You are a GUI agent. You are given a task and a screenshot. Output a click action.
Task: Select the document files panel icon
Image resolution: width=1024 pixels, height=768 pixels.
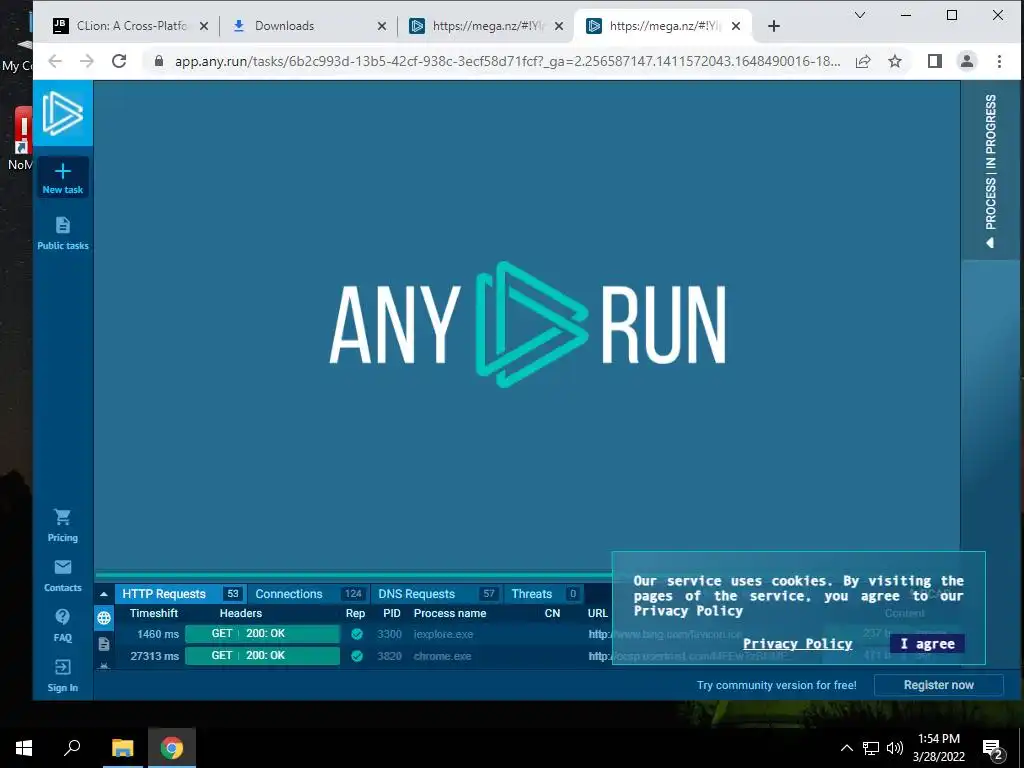(104, 644)
